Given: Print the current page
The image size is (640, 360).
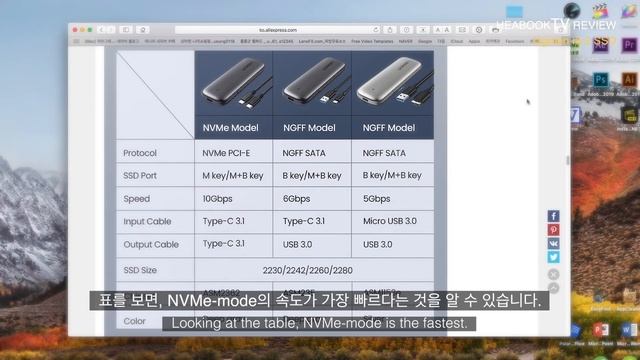Looking at the screenshot, I should 495,30.
